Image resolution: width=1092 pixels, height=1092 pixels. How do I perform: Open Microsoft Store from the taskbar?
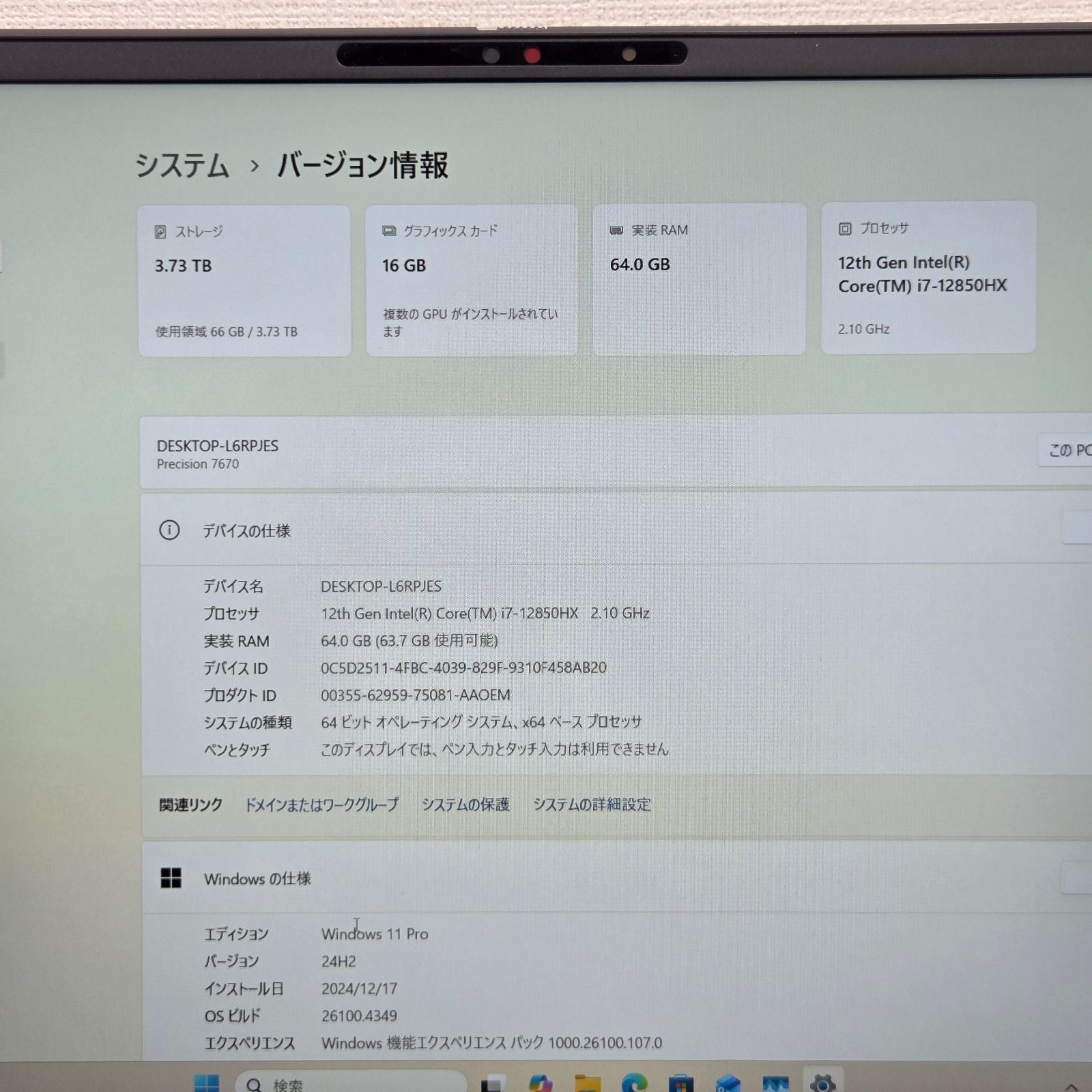coord(681,1084)
